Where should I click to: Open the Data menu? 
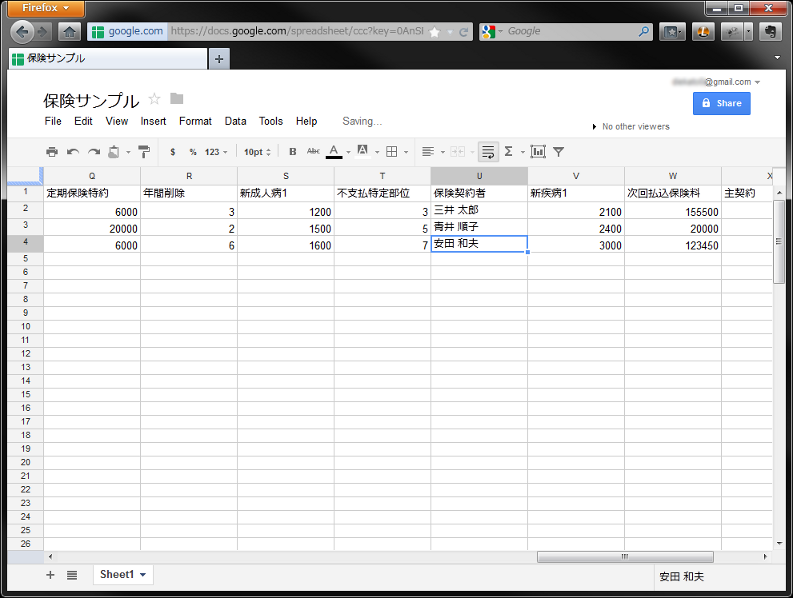236,121
